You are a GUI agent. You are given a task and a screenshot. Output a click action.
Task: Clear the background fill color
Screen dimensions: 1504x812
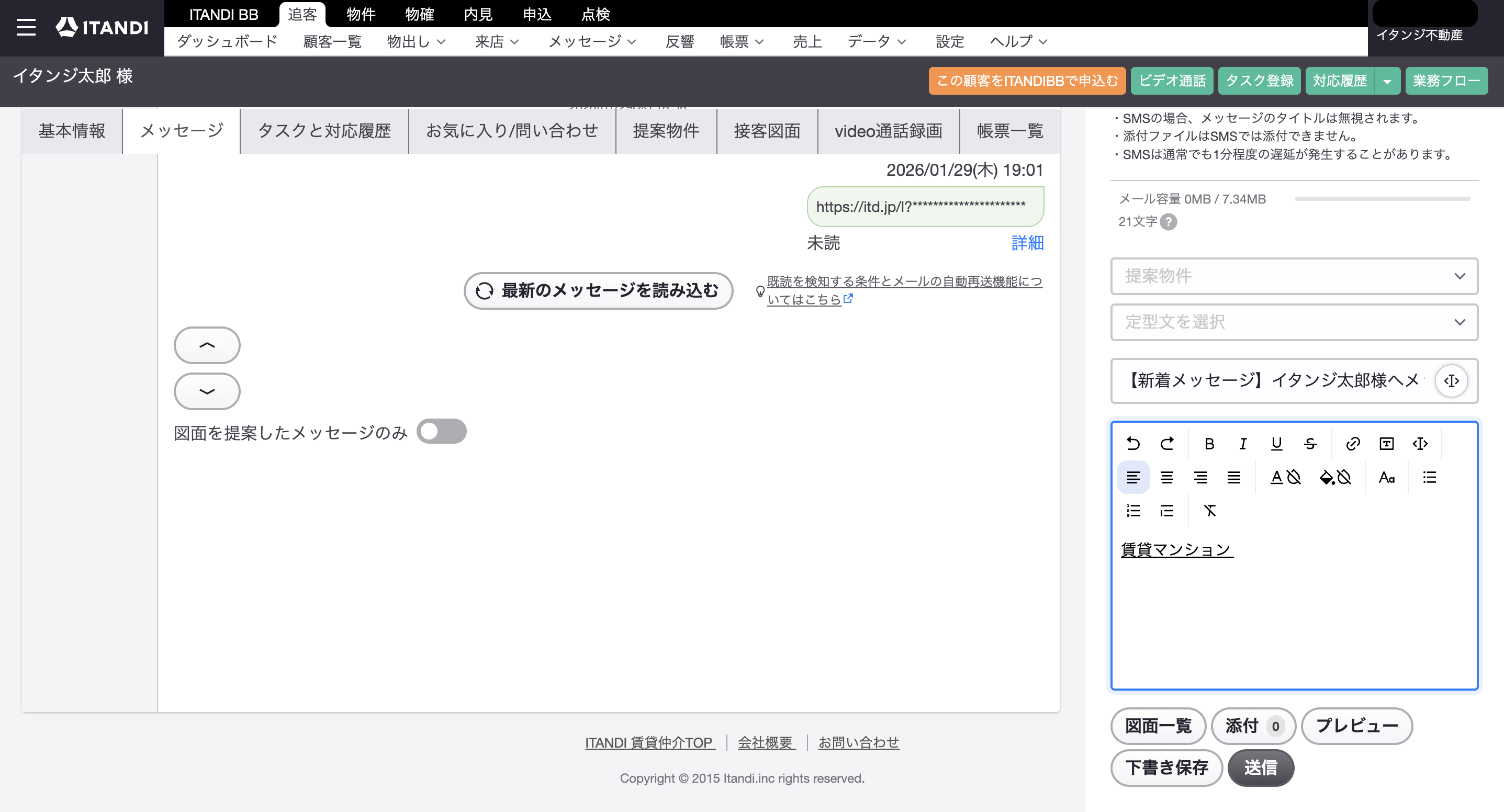coord(1335,478)
